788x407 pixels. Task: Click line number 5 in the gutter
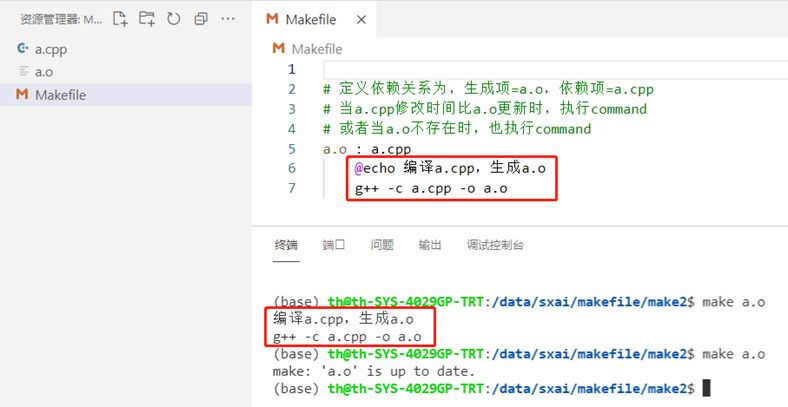292,149
